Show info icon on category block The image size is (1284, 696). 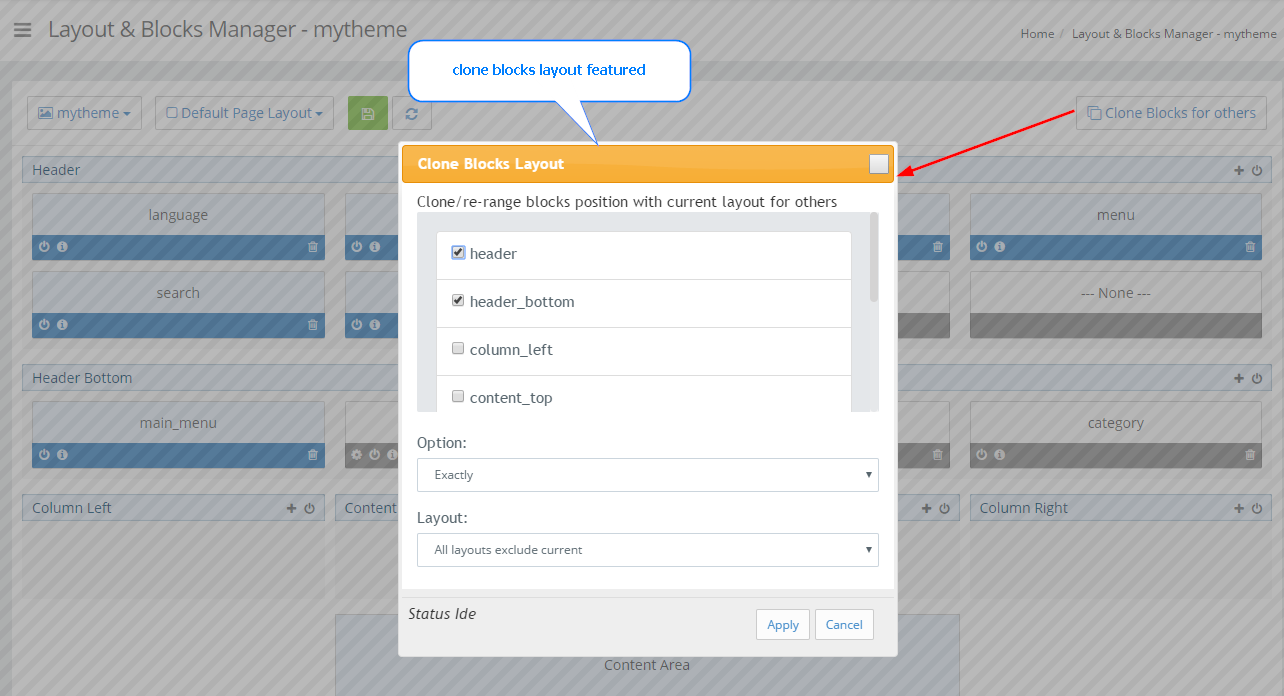pos(1000,454)
